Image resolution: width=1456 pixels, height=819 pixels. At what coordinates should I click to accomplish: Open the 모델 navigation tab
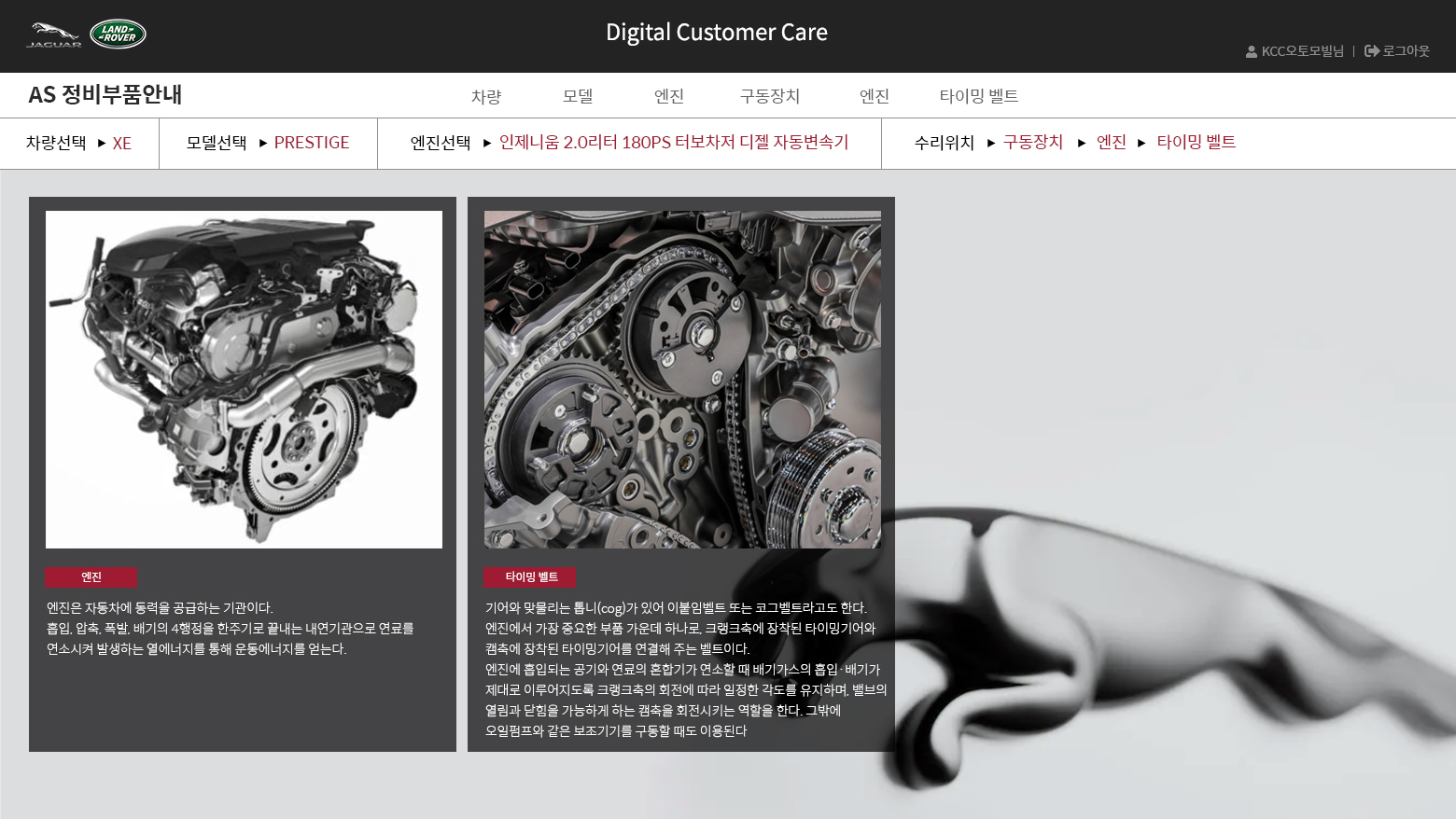click(578, 96)
